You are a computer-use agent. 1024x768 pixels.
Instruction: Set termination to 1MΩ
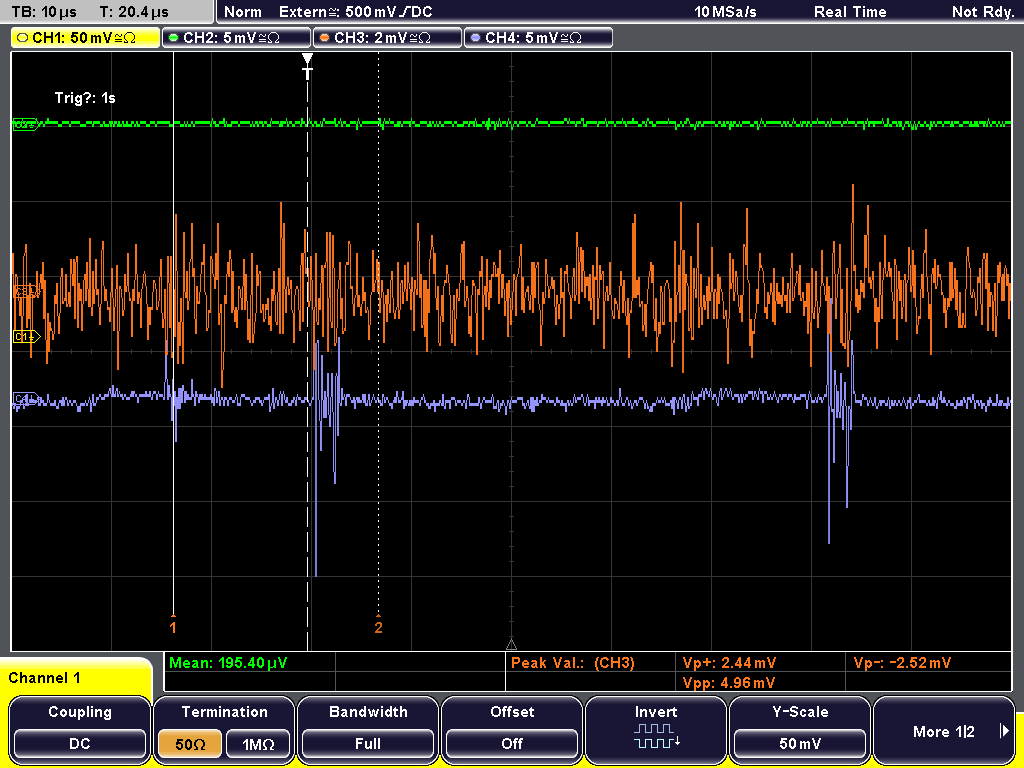point(258,744)
